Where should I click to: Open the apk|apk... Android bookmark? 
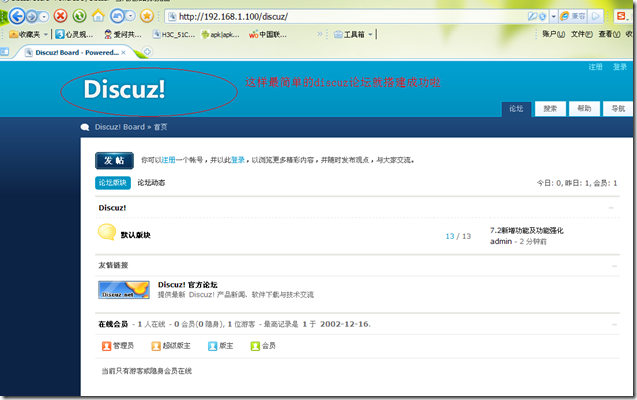pos(220,35)
